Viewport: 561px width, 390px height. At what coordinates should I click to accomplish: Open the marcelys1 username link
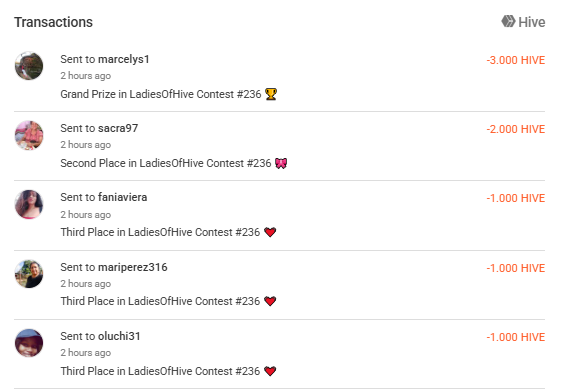click(124, 59)
